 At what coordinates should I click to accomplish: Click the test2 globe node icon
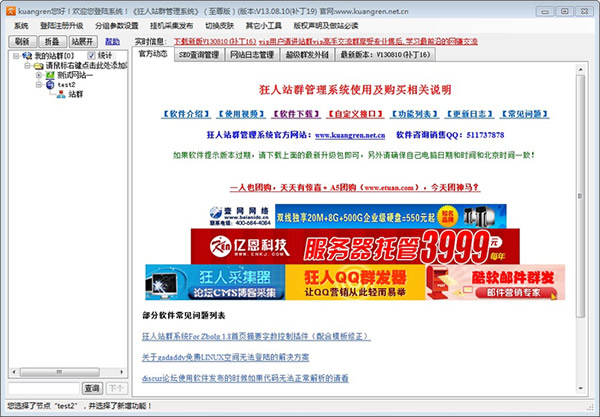(x=50, y=85)
